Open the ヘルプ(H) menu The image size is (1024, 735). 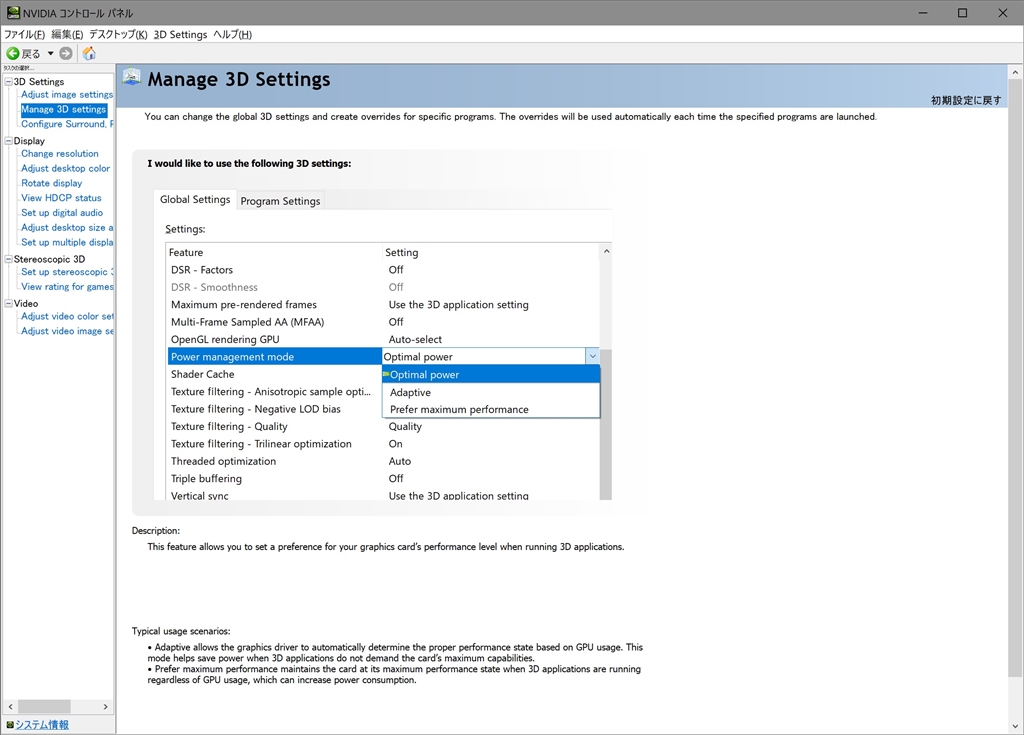[232, 35]
